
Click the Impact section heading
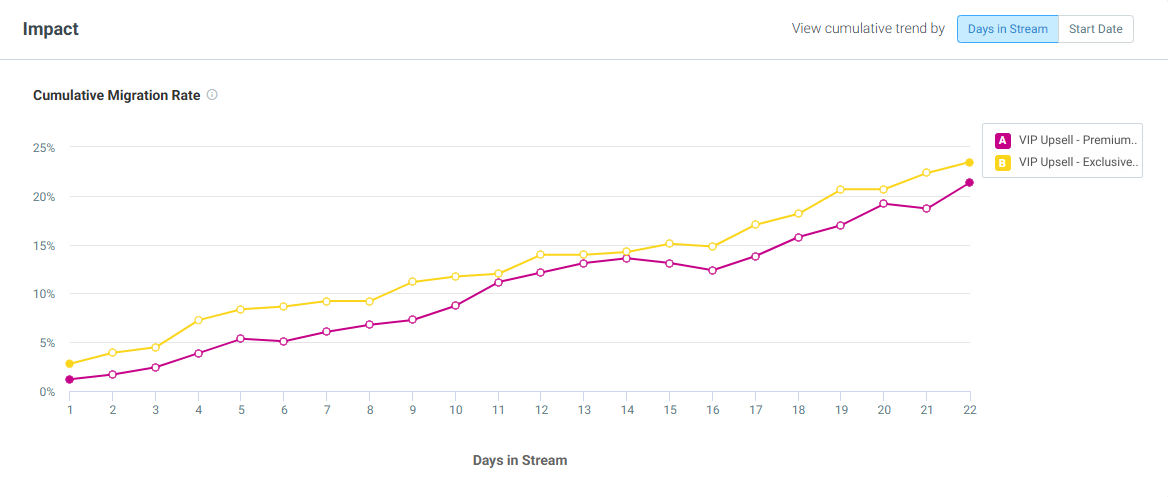[51, 30]
